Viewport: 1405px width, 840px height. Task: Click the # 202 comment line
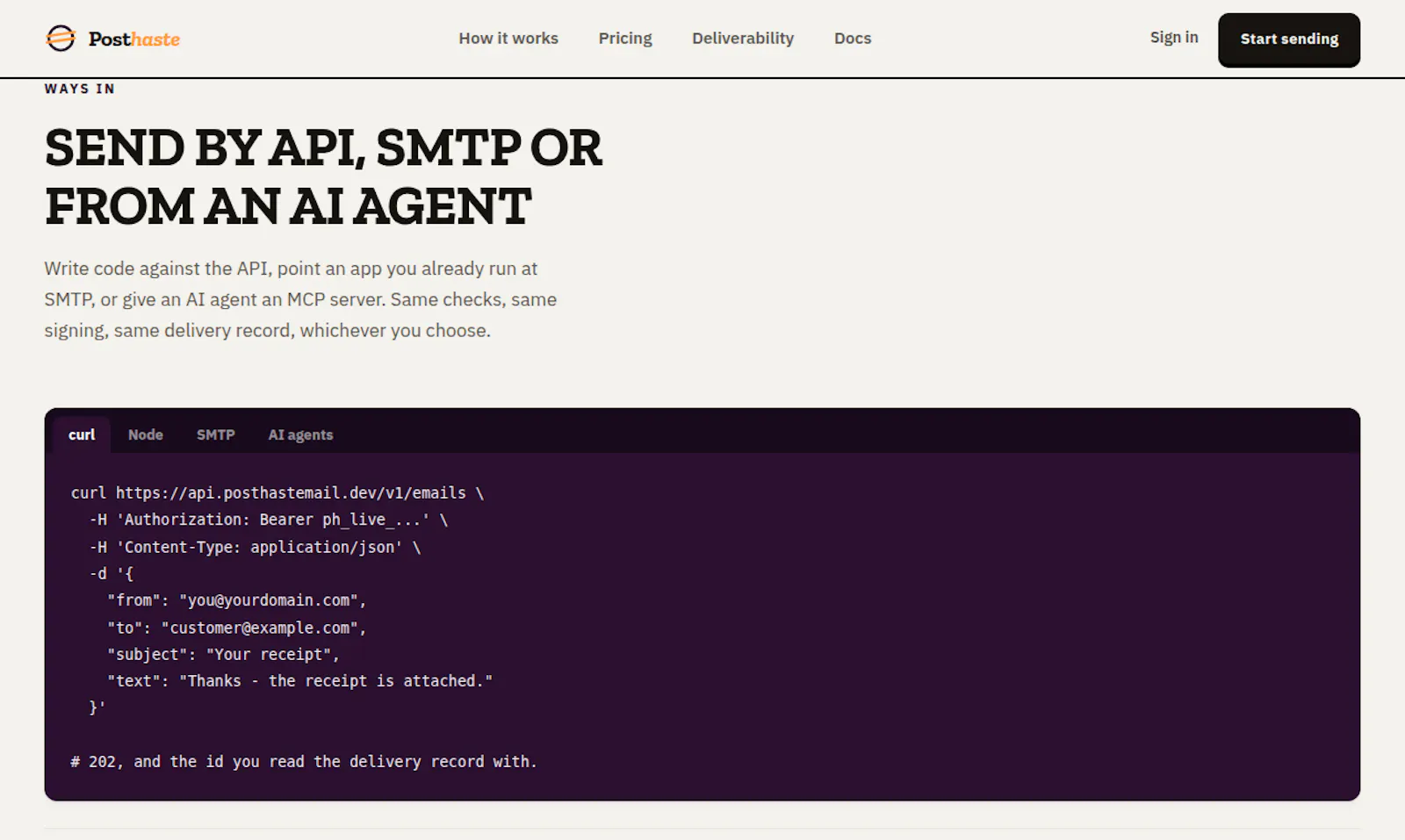click(x=304, y=762)
